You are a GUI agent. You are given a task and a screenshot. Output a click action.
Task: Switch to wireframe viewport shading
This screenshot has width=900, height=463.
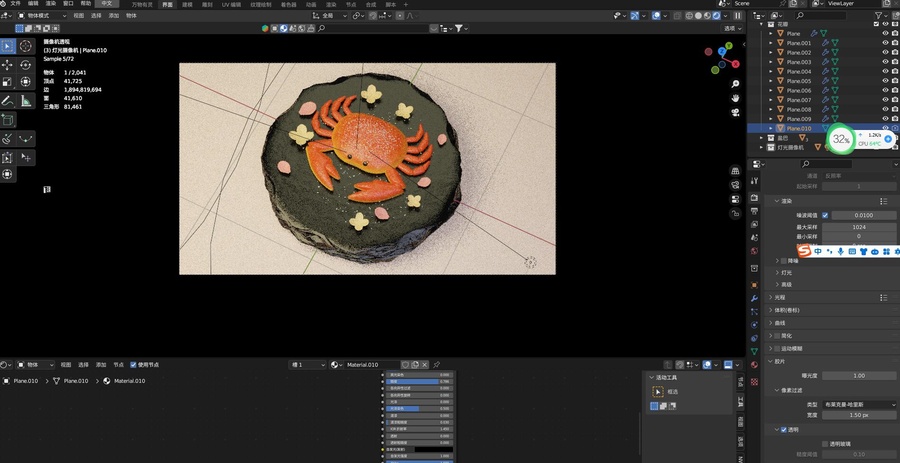tap(689, 16)
